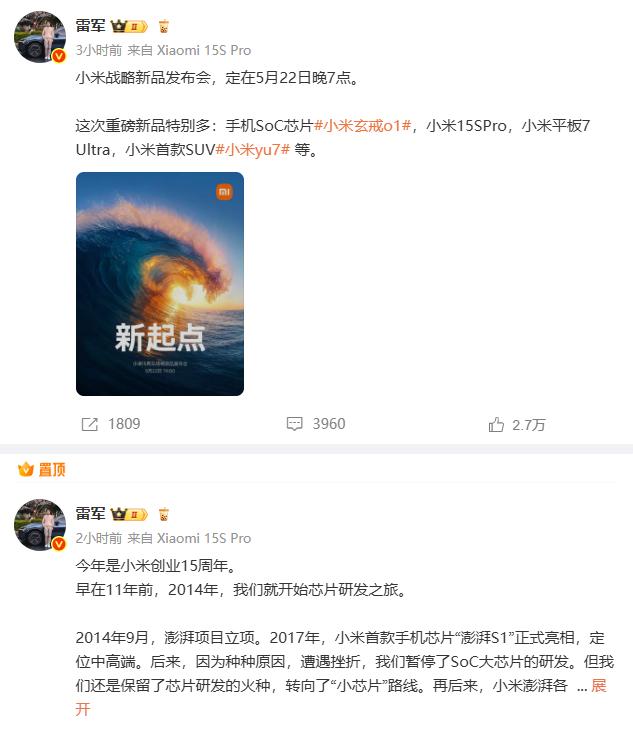Click the Xiaomi 15S Pro source on first post
The width and height of the screenshot is (633, 732).
pos(204,50)
